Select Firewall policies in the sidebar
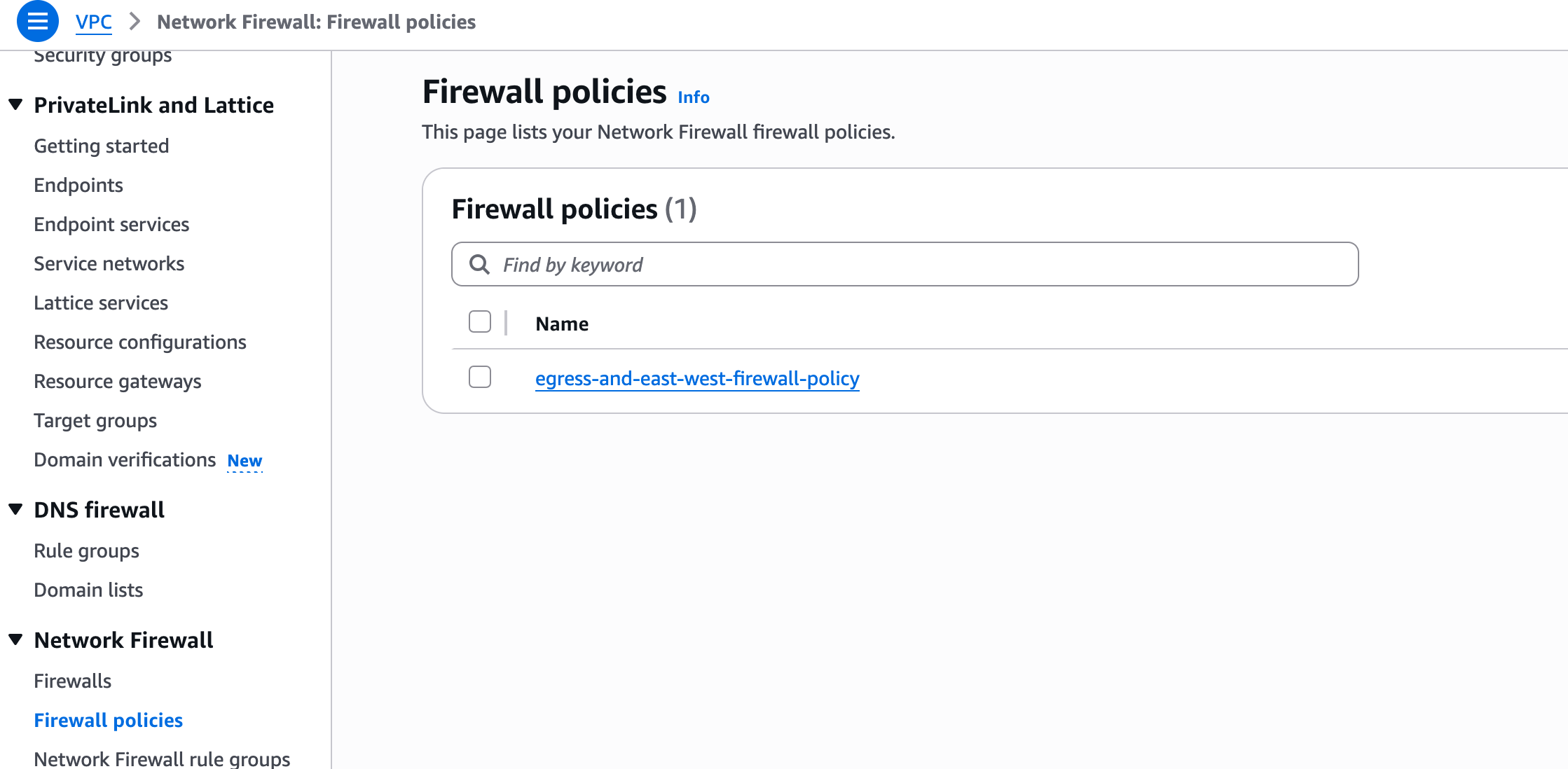The width and height of the screenshot is (1568, 769). 109,720
